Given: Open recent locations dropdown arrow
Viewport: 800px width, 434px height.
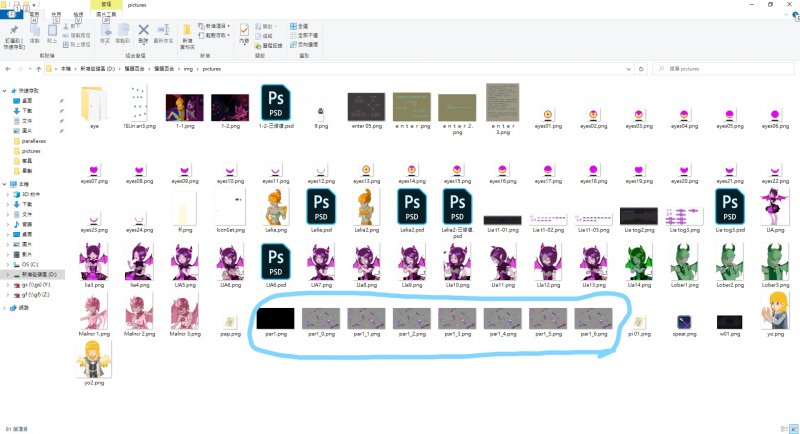Looking at the screenshot, I should pyautogui.click(x=30, y=69).
